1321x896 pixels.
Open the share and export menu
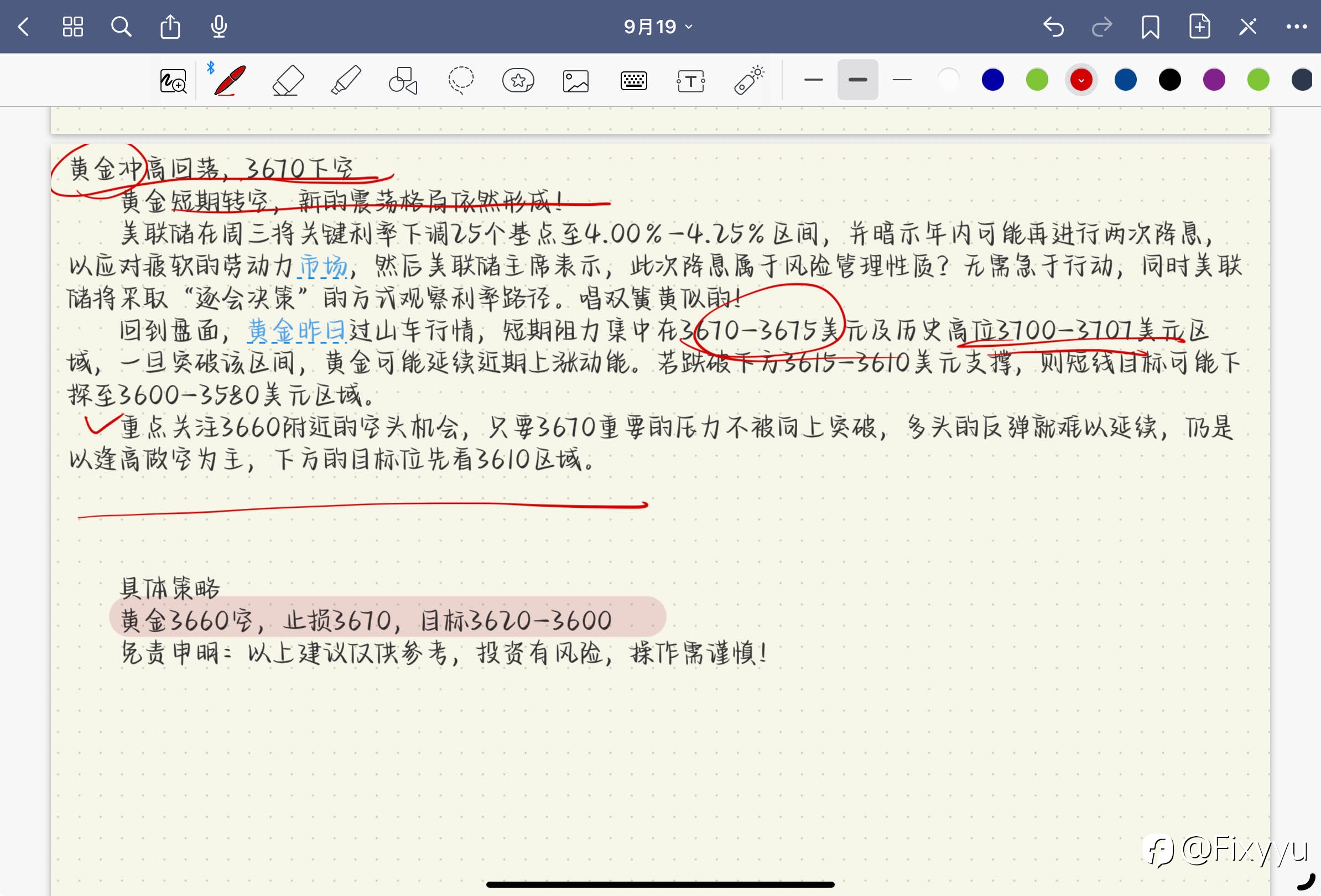click(x=170, y=27)
